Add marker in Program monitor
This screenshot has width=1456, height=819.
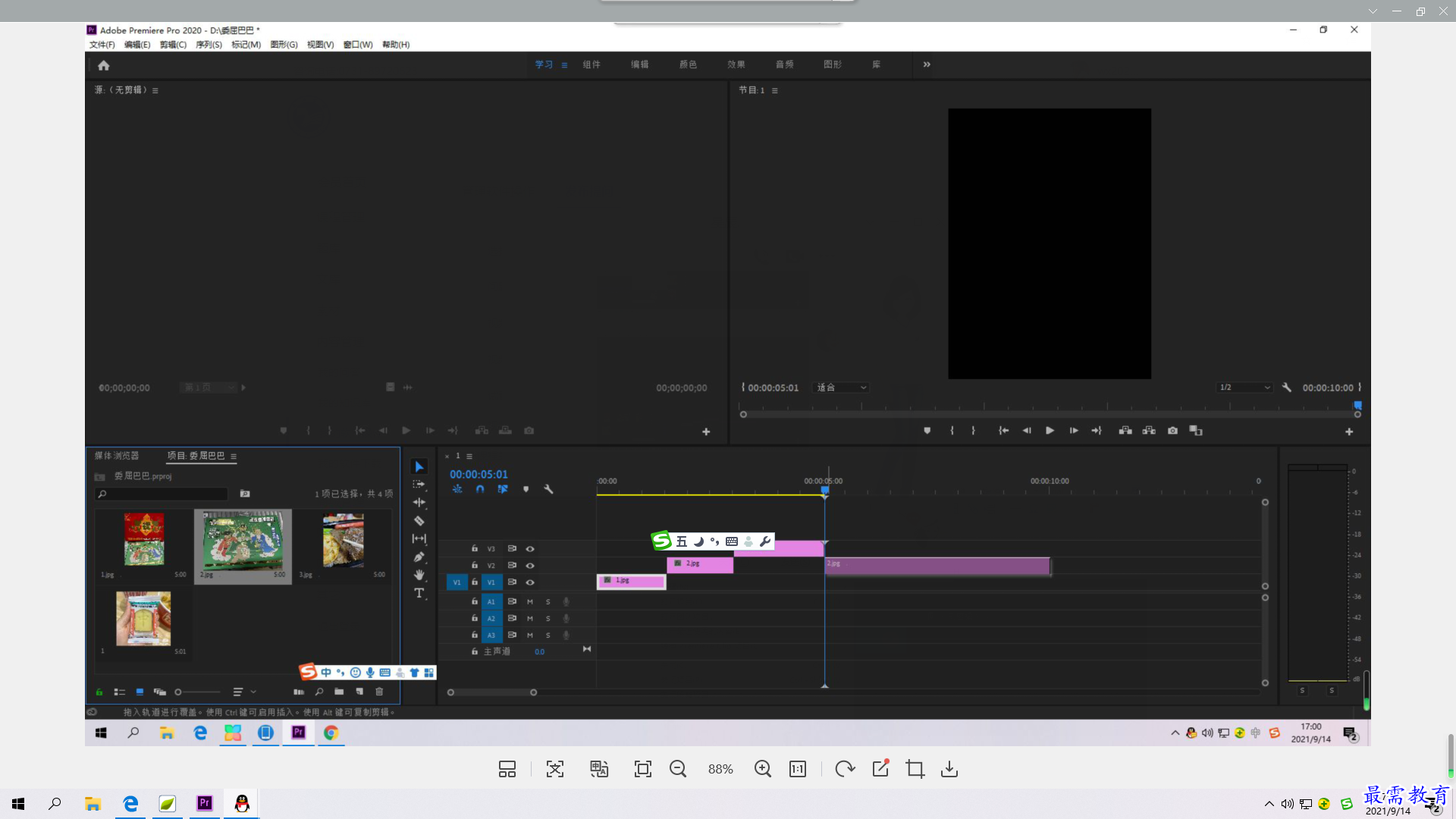(x=927, y=431)
